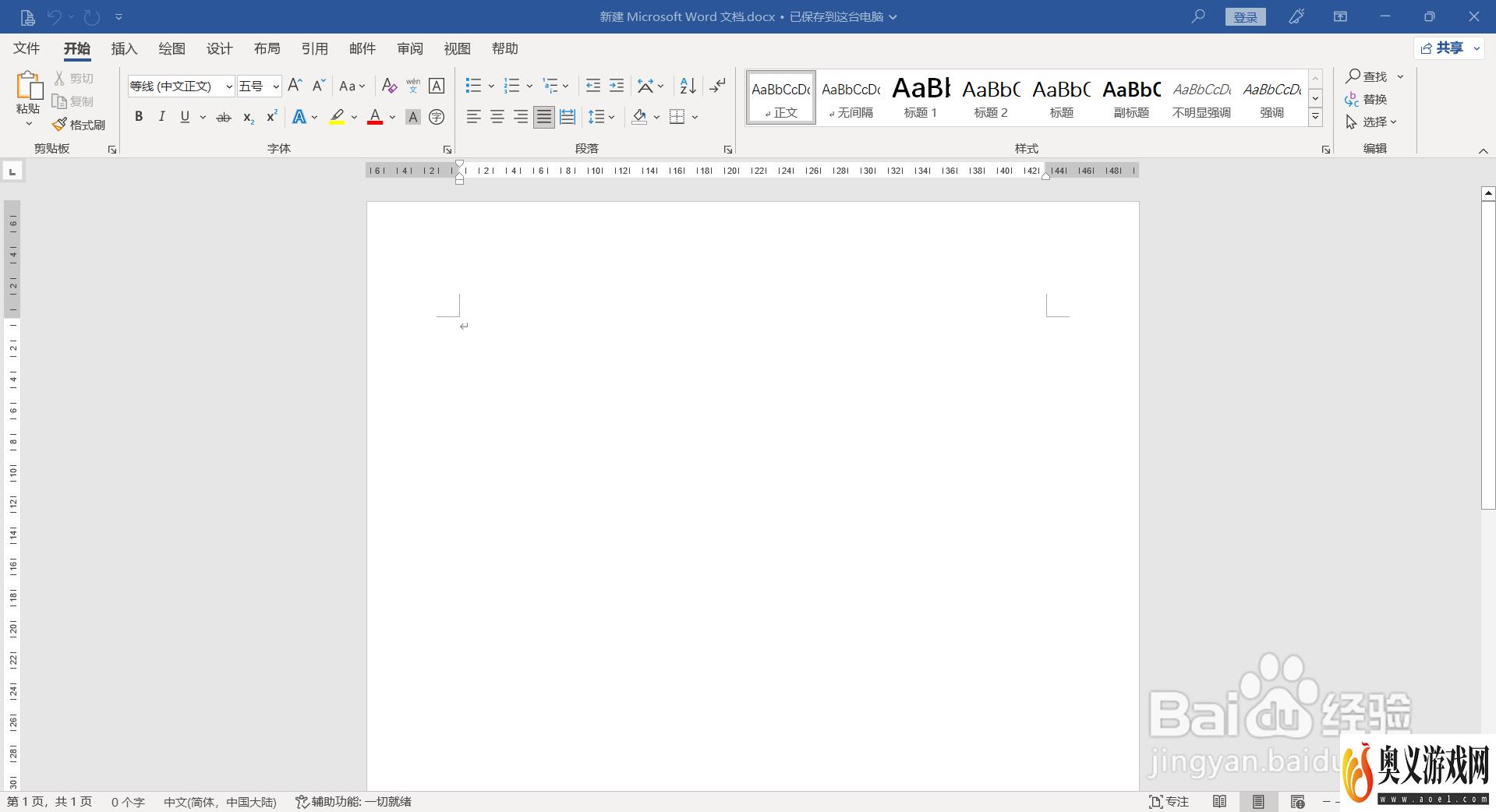This screenshot has width=1496, height=812.
Task: Toggle character shading
Action: (413, 117)
